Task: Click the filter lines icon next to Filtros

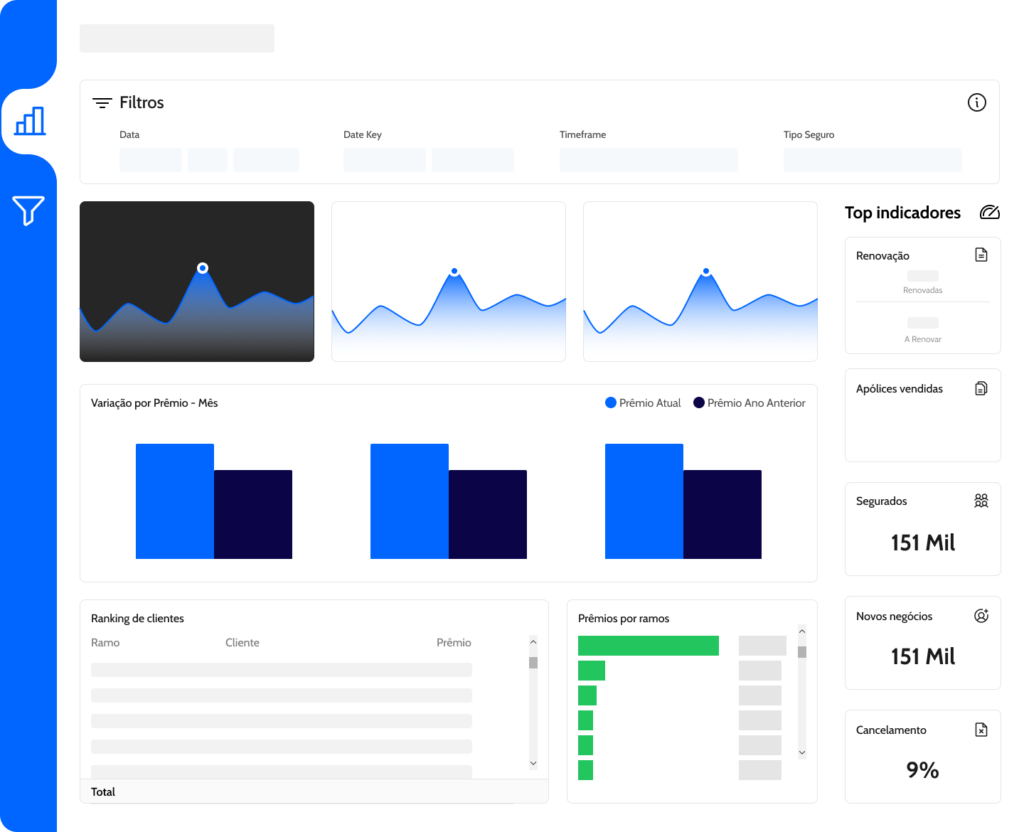Action: tap(102, 103)
